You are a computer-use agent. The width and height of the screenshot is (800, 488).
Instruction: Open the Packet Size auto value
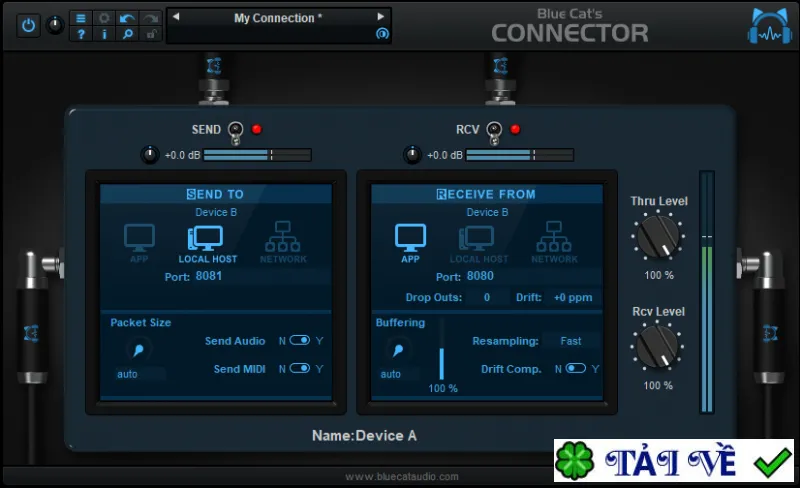pos(139,374)
